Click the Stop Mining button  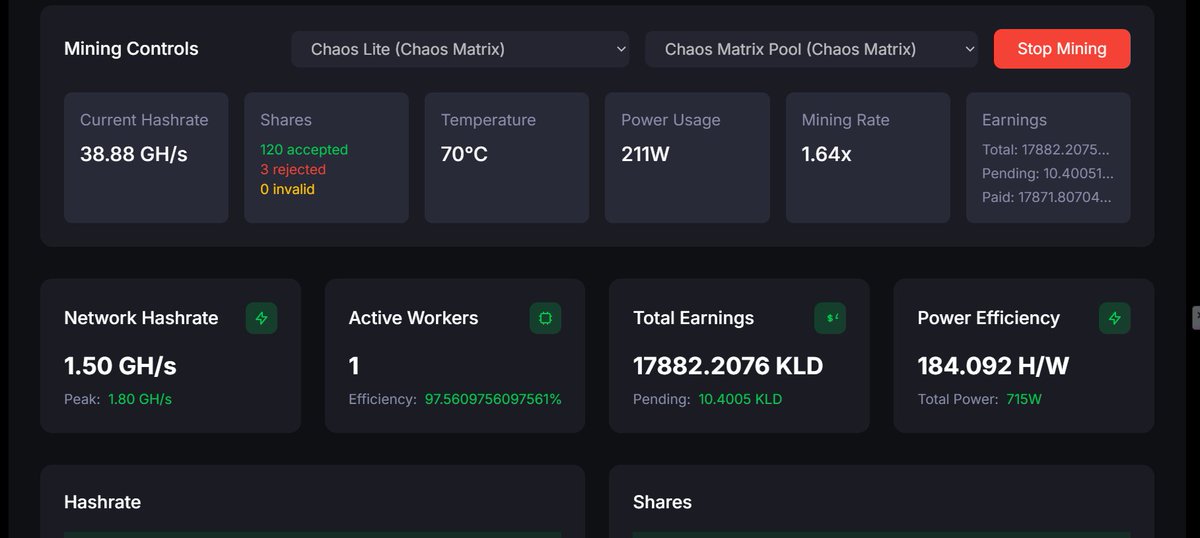pyautogui.click(x=1062, y=49)
